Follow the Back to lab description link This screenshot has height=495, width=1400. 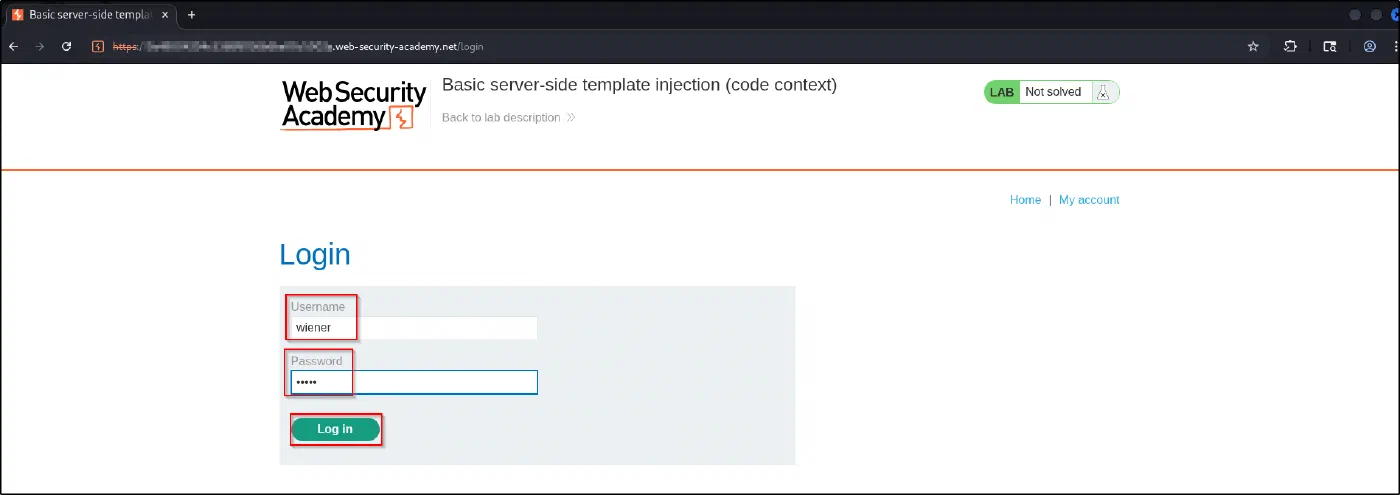tap(508, 117)
